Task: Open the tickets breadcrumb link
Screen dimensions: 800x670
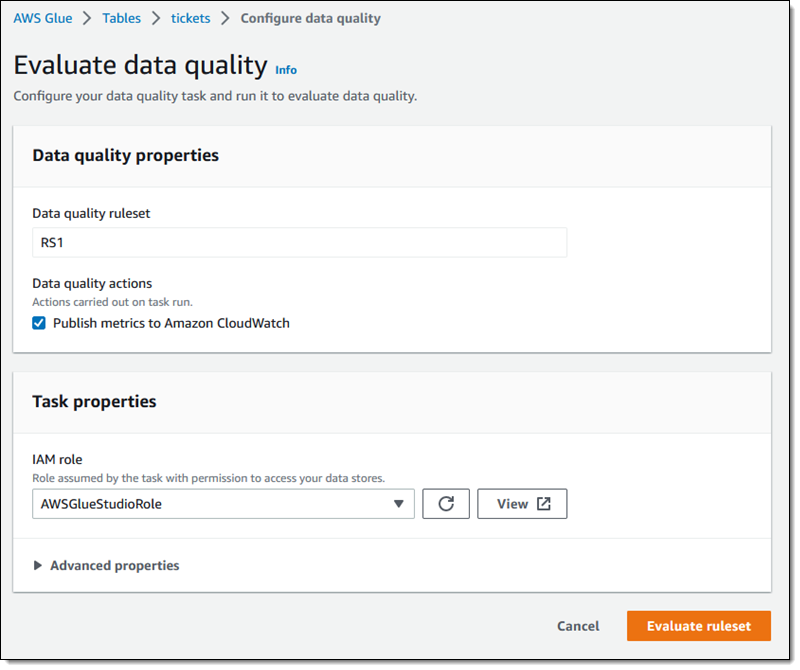Action: [x=190, y=18]
